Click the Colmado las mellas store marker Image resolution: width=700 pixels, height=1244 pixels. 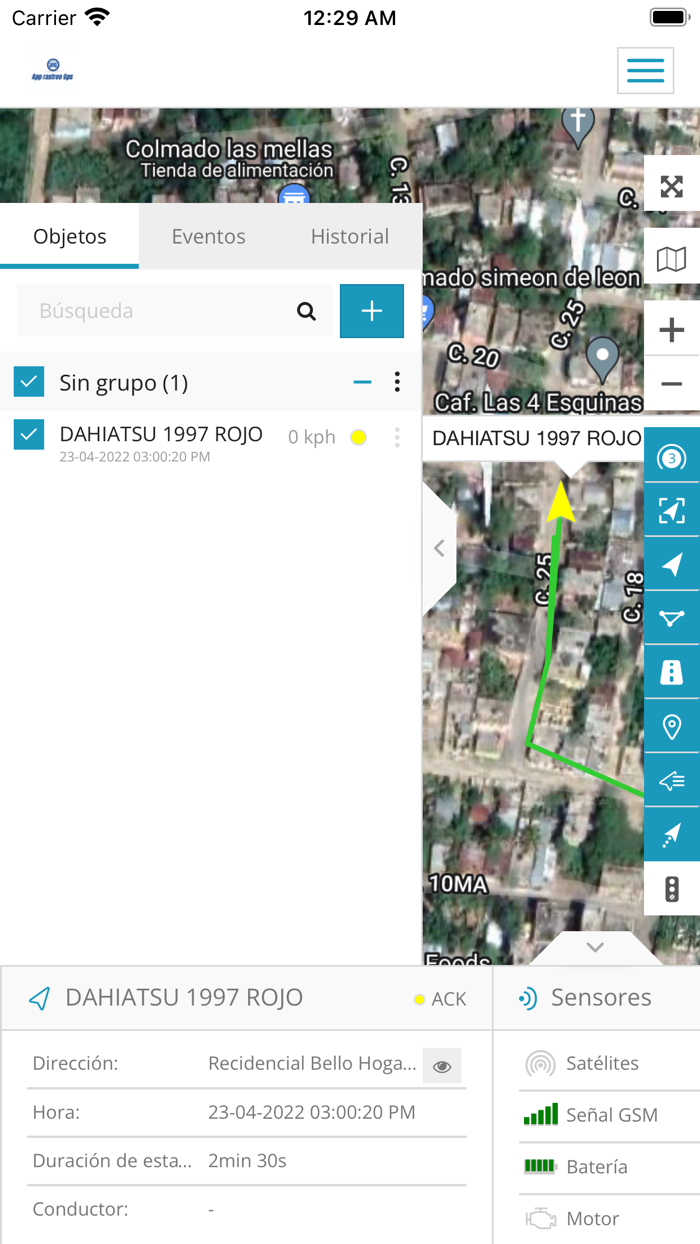tap(293, 196)
